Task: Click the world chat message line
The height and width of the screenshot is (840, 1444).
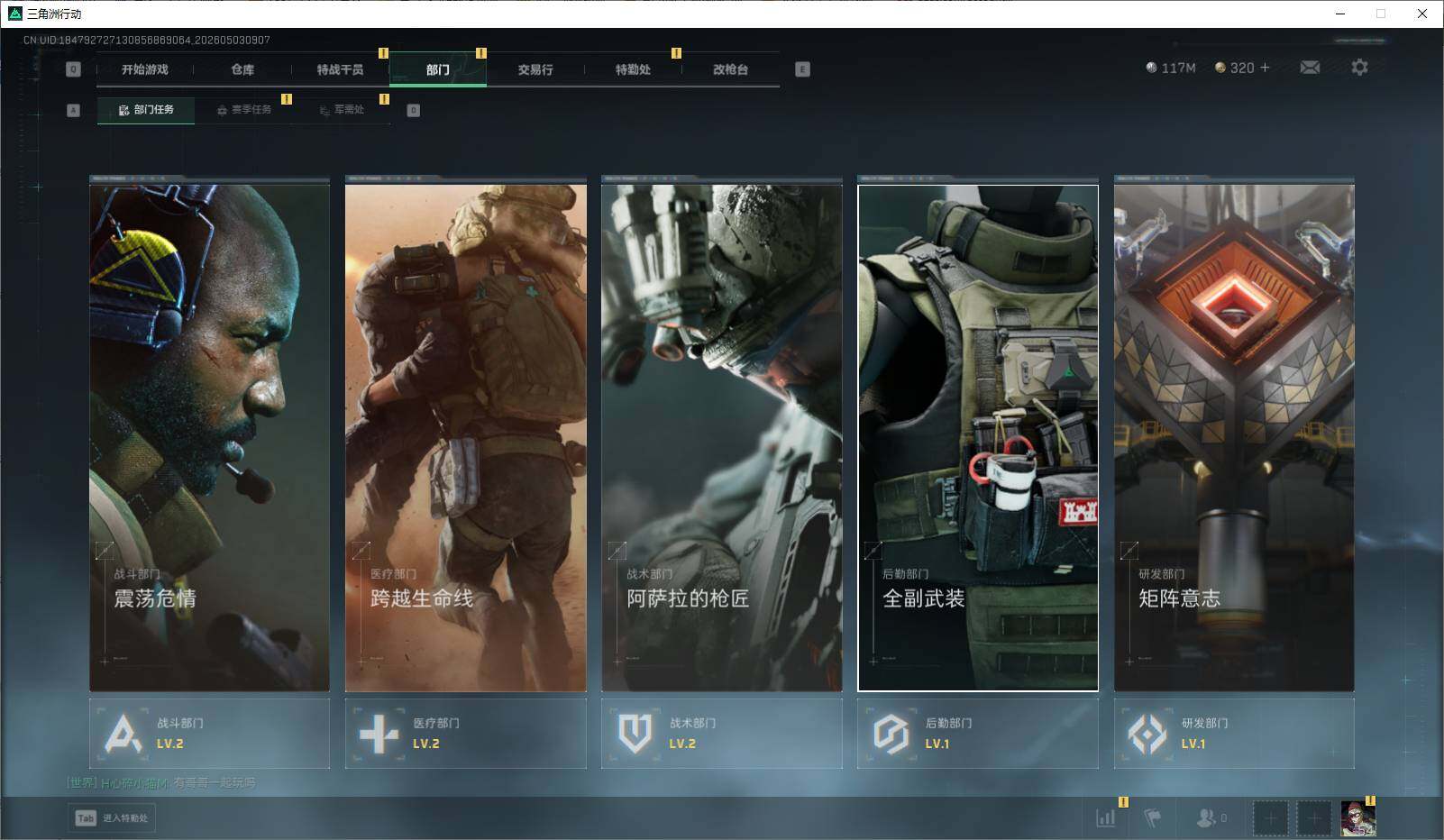Action: [x=161, y=783]
